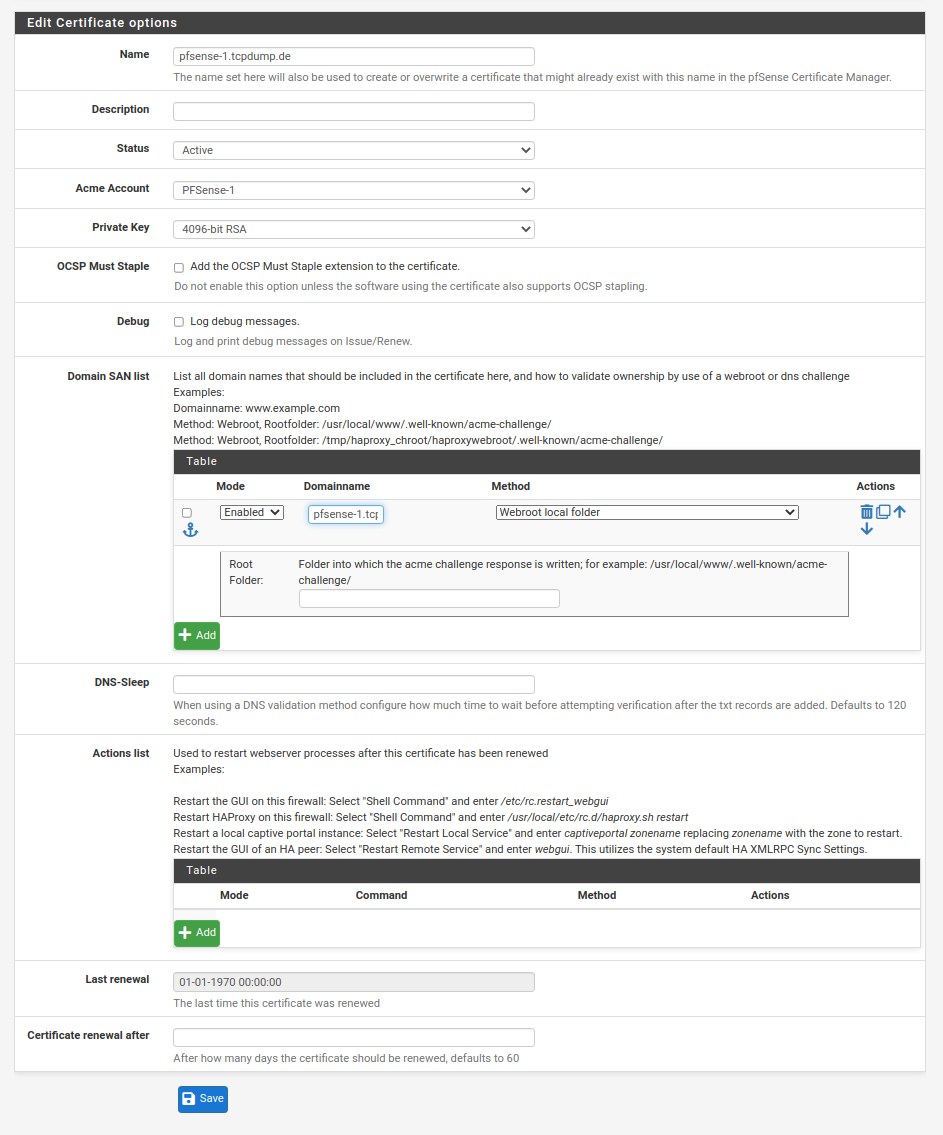943x1135 pixels.
Task: Open the Enabled mode dropdown in the domain row
Action: click(252, 512)
